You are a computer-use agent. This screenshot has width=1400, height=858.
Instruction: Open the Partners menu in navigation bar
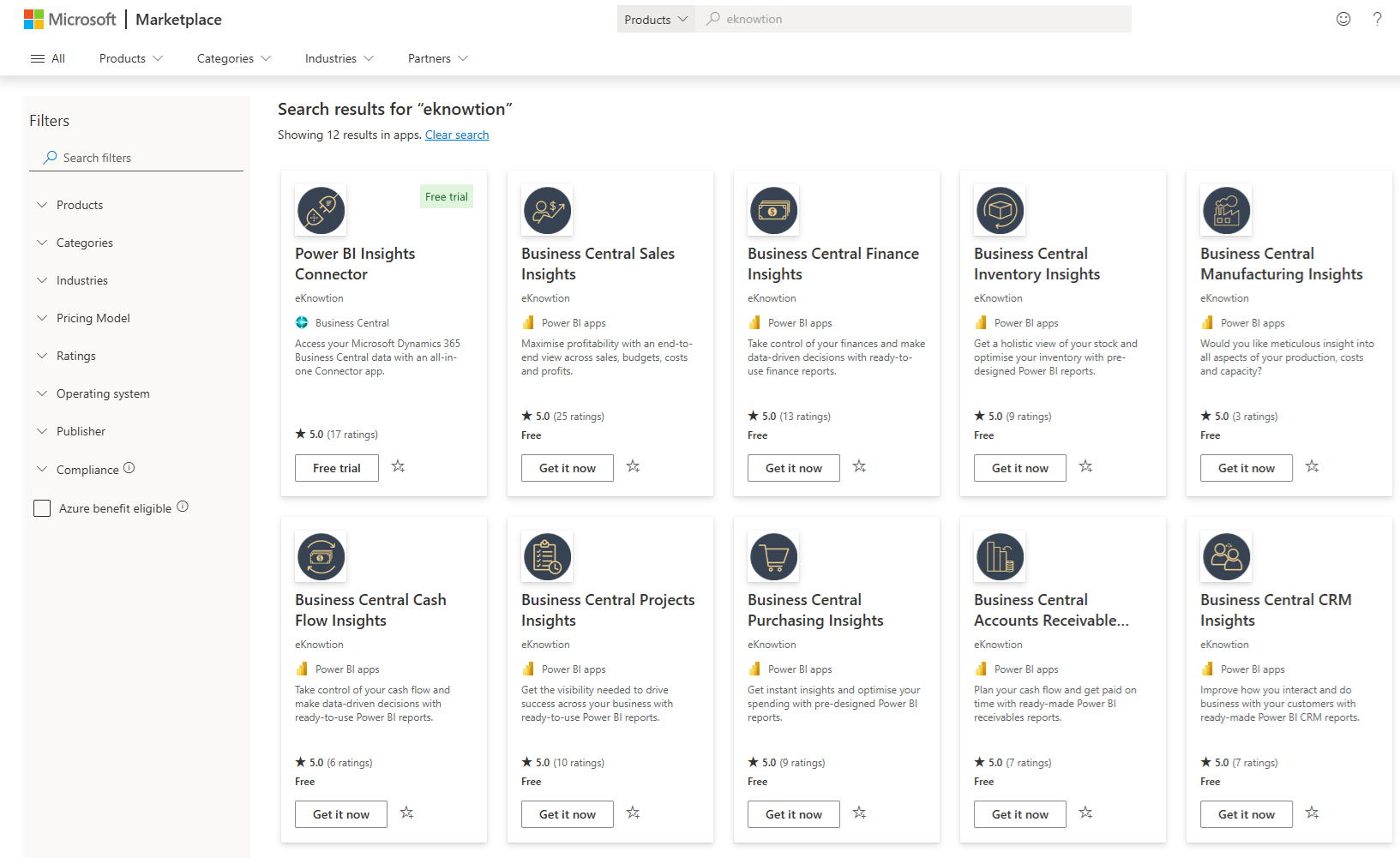[x=437, y=58]
